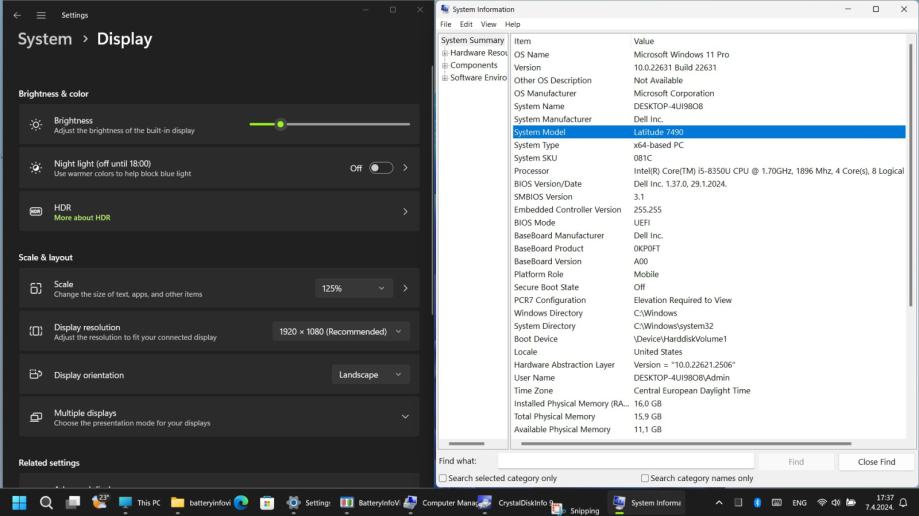Open the Display orientation Landscape dropdown
919x516 pixels.
click(x=370, y=375)
